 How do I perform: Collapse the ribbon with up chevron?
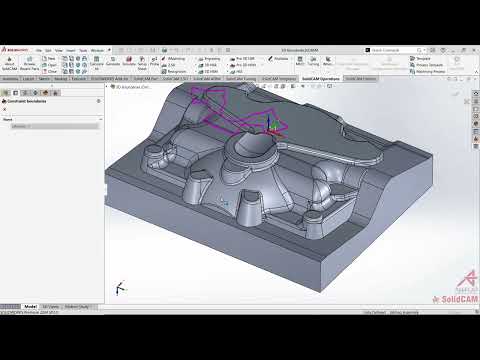(x=475, y=71)
